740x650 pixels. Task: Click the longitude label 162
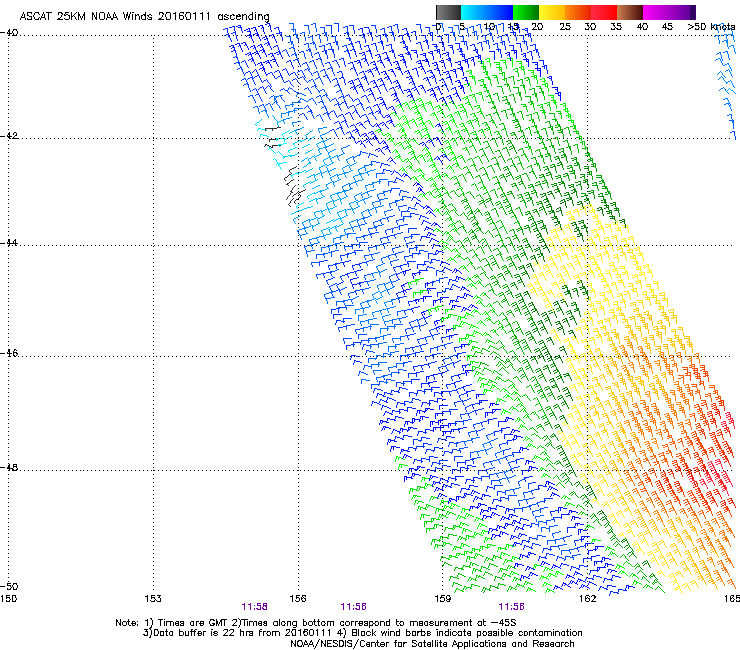tap(587, 599)
